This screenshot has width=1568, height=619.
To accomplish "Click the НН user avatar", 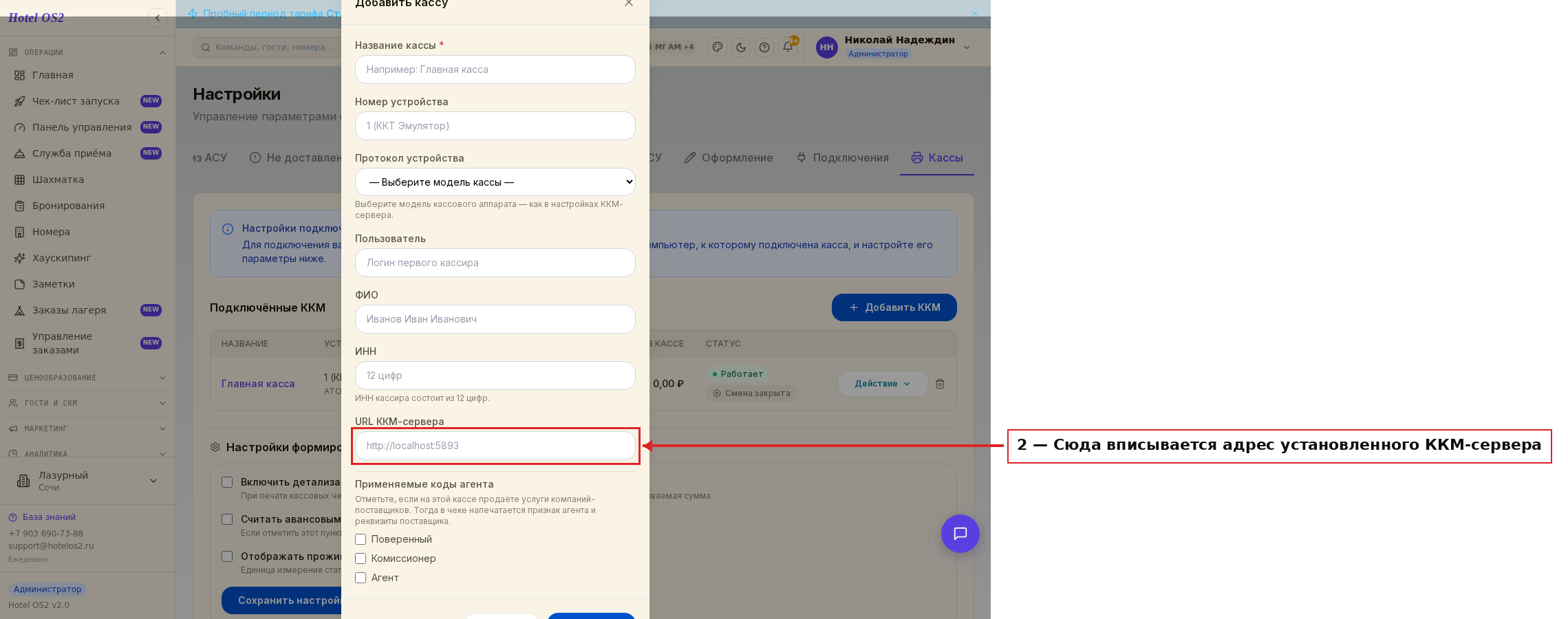I will pyautogui.click(x=826, y=47).
